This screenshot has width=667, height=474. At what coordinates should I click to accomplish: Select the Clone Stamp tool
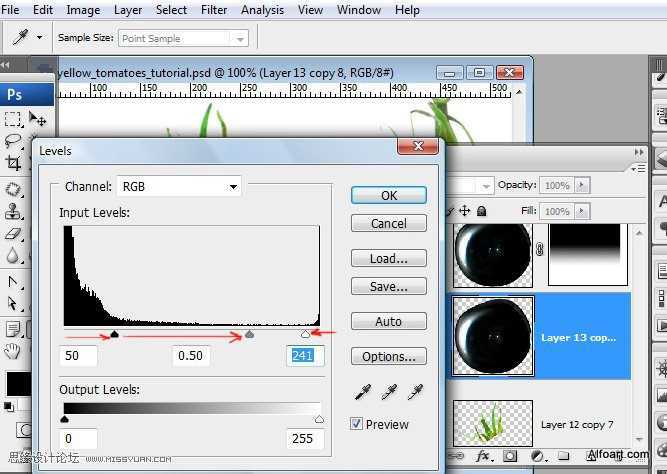coord(12,211)
